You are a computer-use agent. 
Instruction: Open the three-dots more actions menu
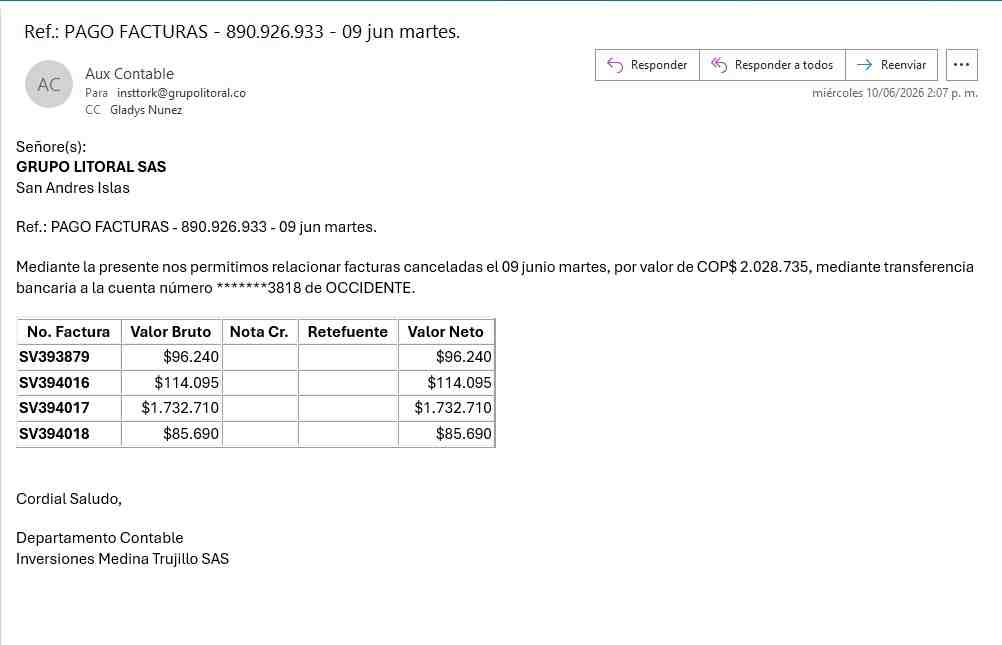(x=961, y=65)
